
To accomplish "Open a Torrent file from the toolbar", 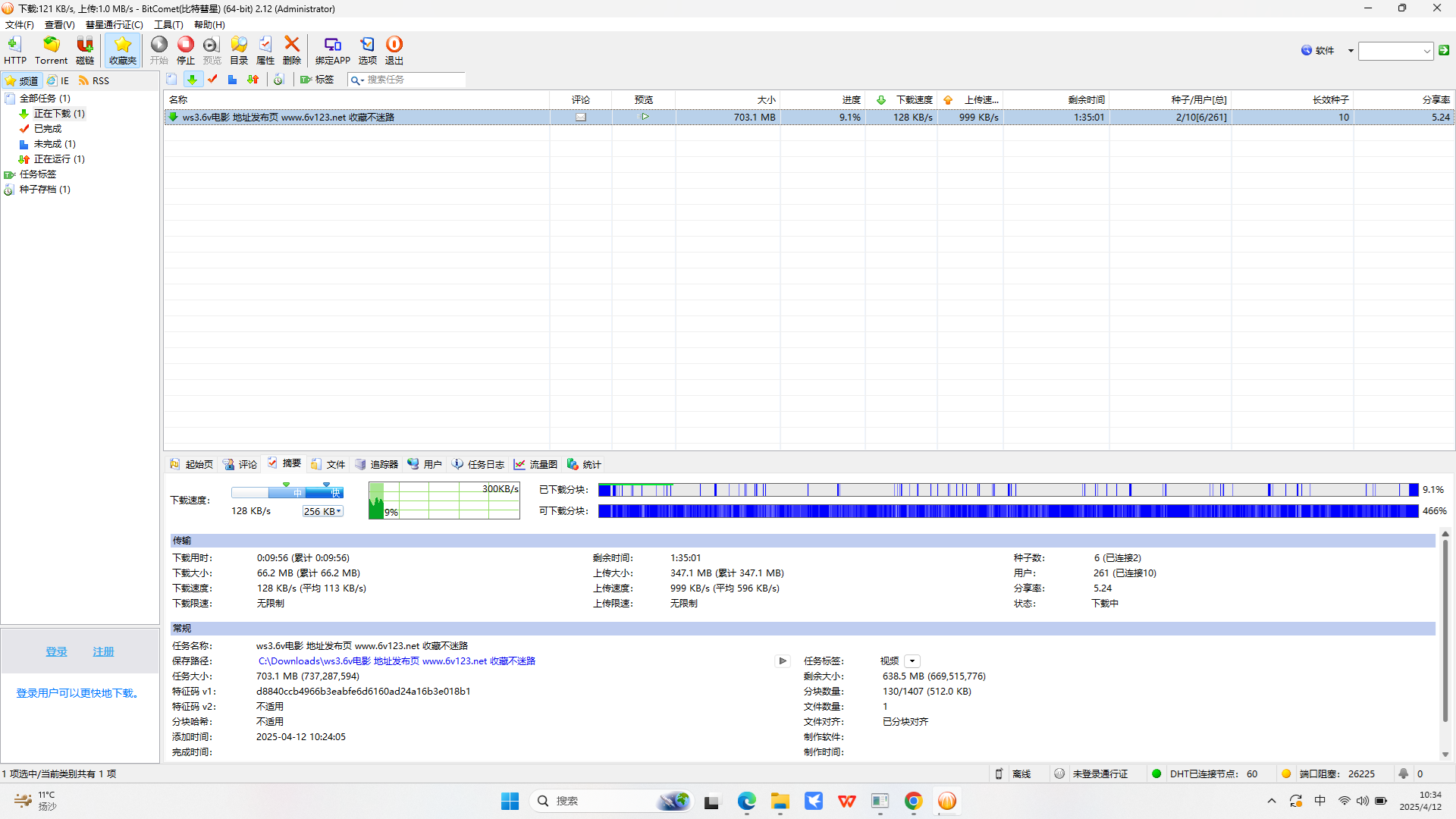I will coord(51,50).
